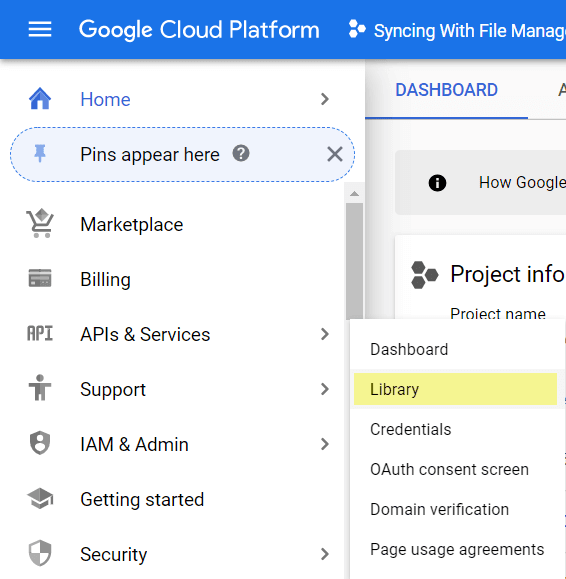Open APIs & Services menu item
566x579 pixels.
point(145,335)
